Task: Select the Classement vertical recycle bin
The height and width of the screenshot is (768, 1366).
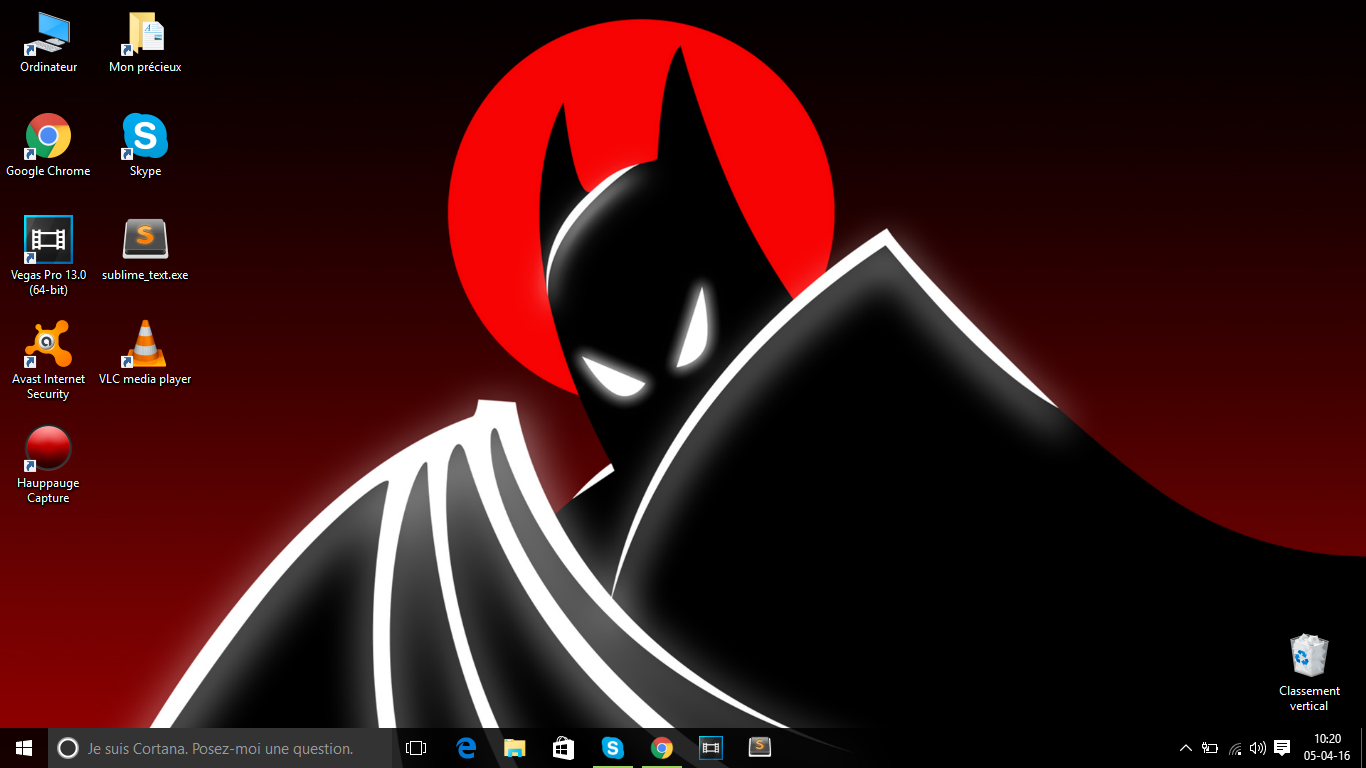Action: pyautogui.click(x=1309, y=673)
